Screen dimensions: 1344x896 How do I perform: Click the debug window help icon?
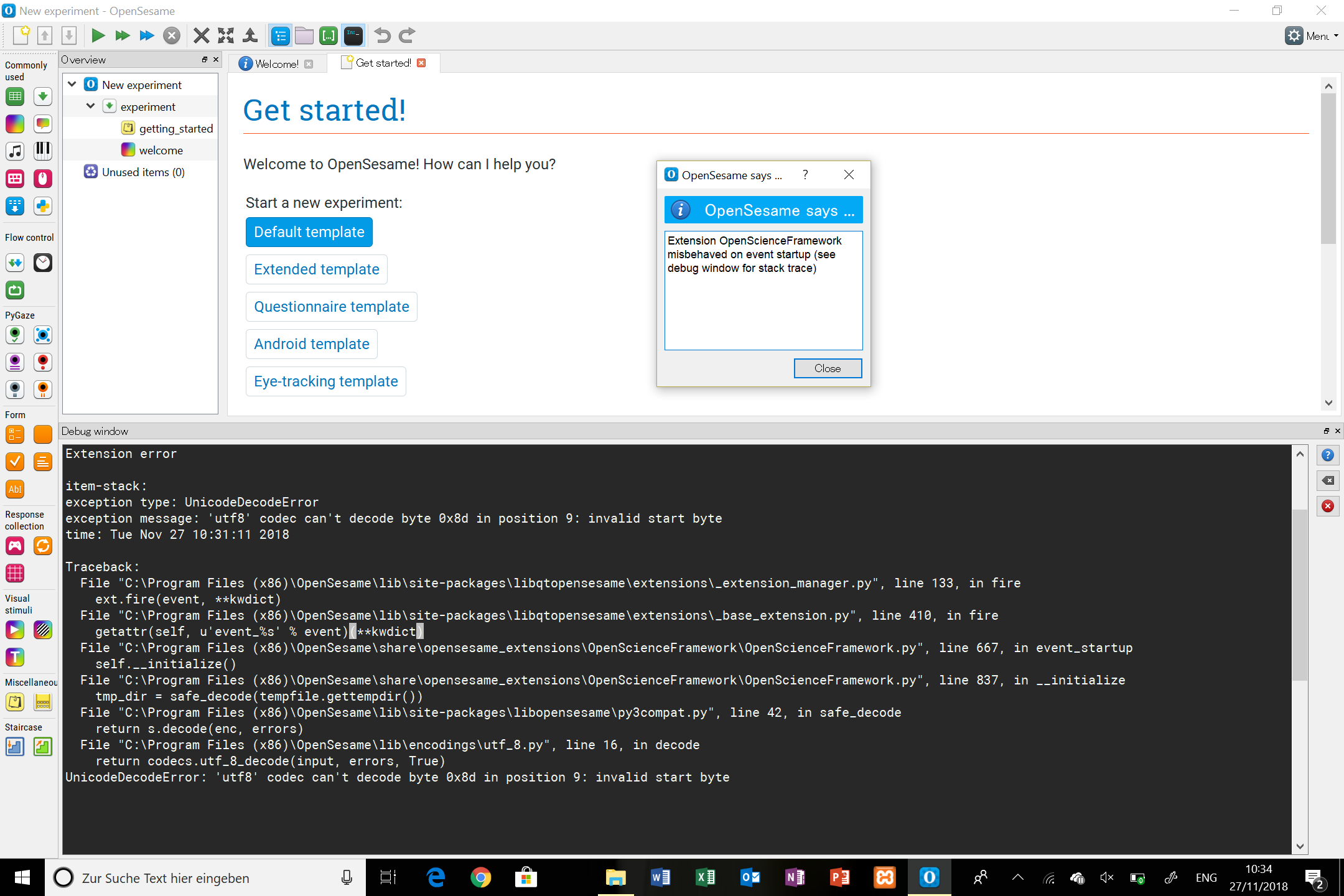tap(1328, 455)
